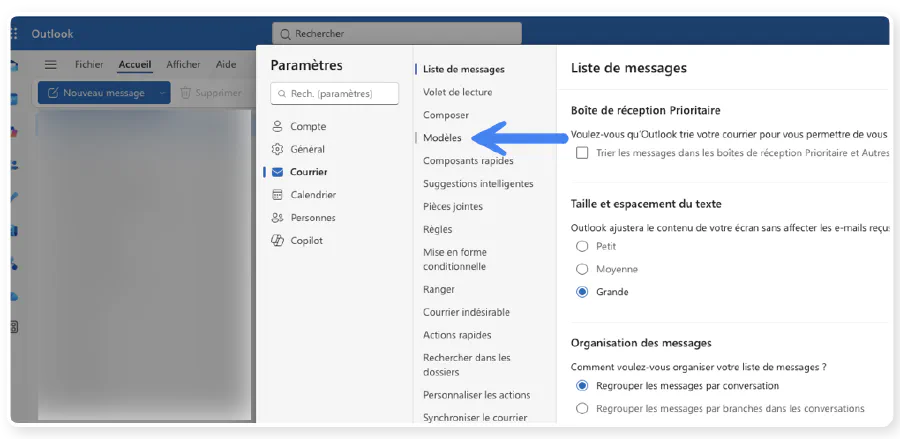This screenshot has width=900, height=439.
Task: Select the Grande text size option
Action: coord(582,292)
